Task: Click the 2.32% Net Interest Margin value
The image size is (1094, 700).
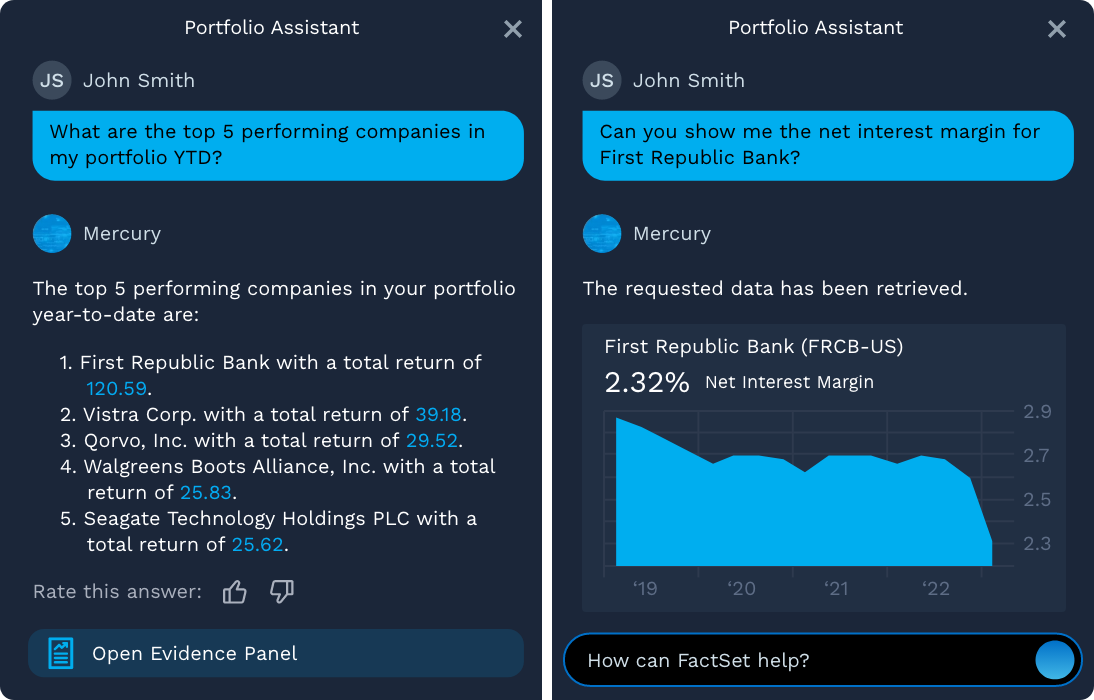Action: [x=646, y=381]
